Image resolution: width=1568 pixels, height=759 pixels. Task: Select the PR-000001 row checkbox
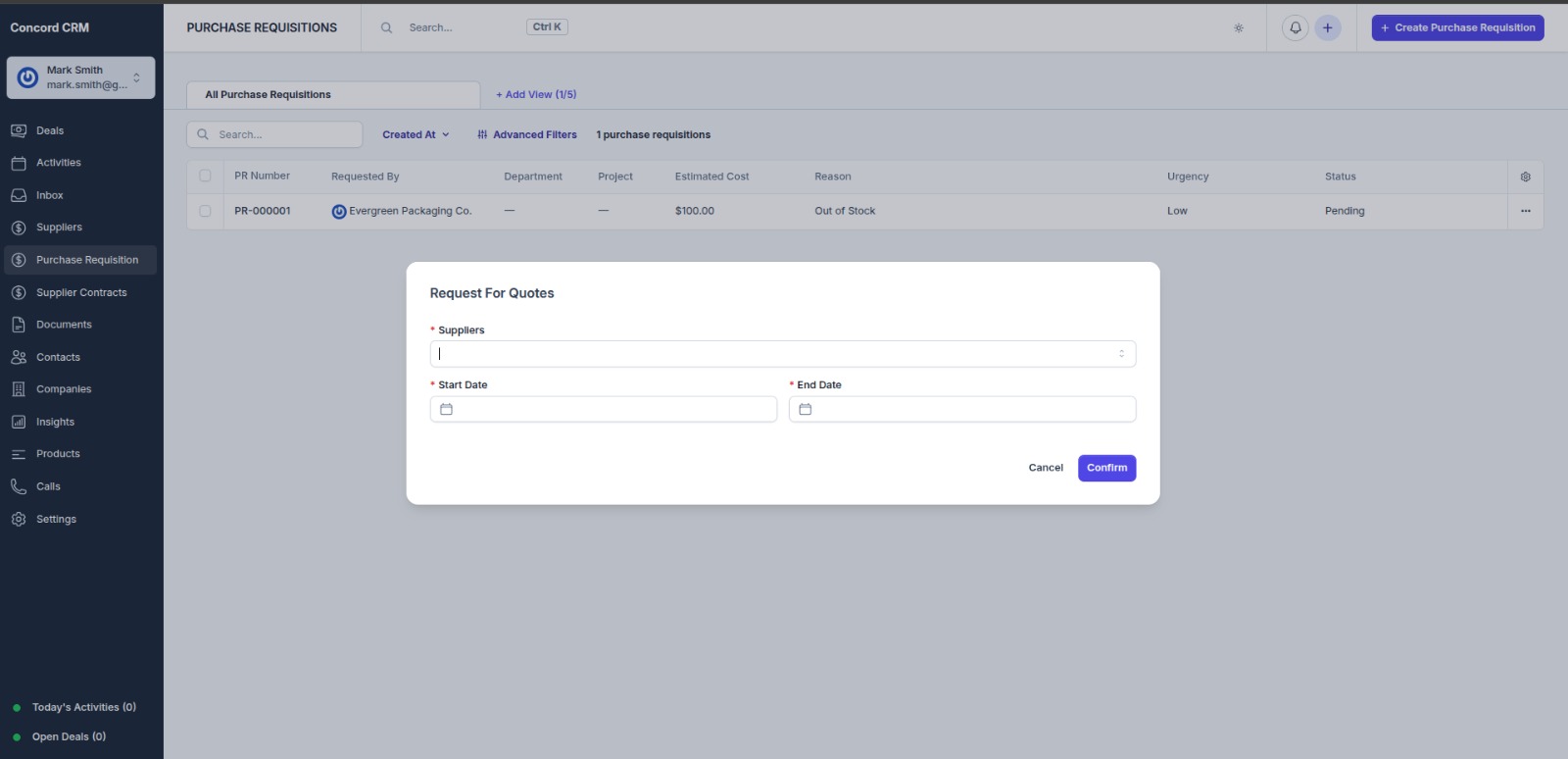(205, 211)
